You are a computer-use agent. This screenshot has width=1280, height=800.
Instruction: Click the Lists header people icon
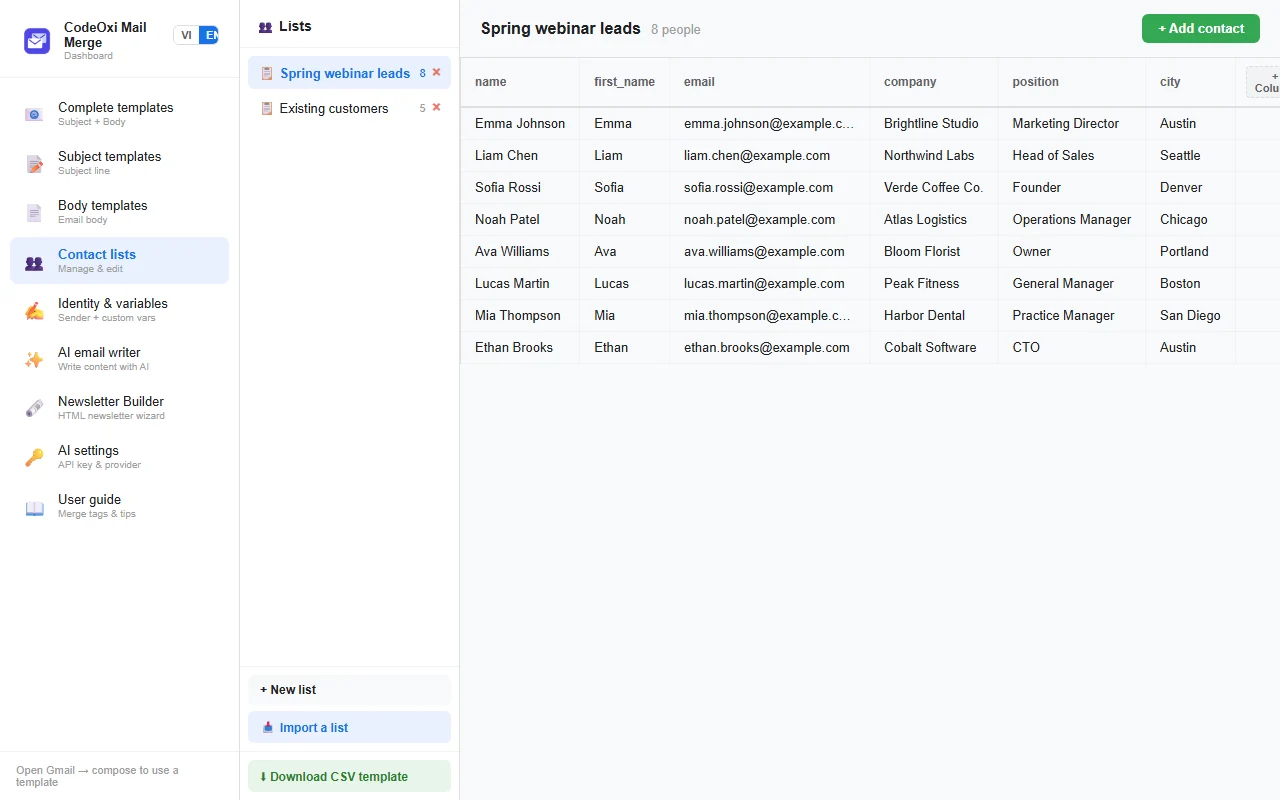pyautogui.click(x=265, y=27)
